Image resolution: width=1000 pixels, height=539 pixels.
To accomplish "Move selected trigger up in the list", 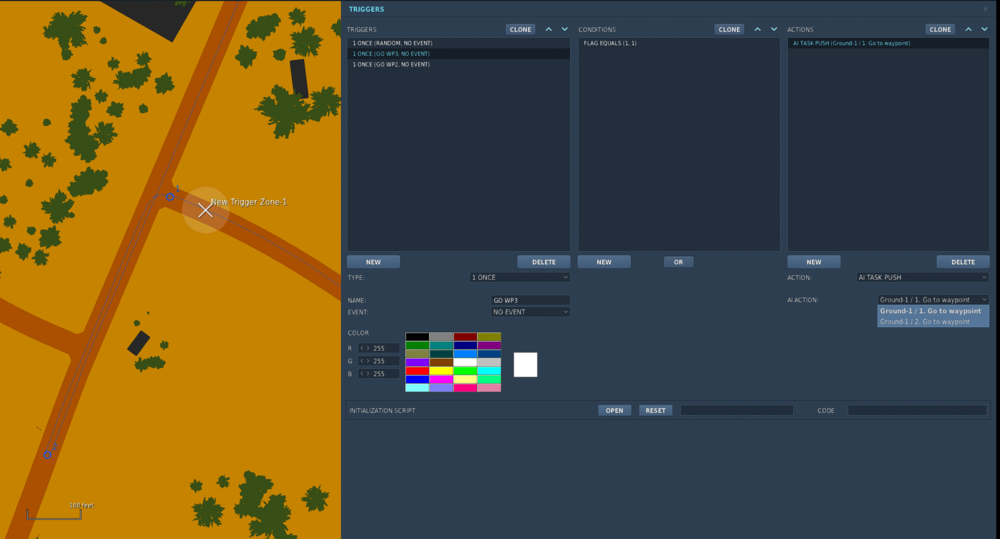I will coord(548,29).
